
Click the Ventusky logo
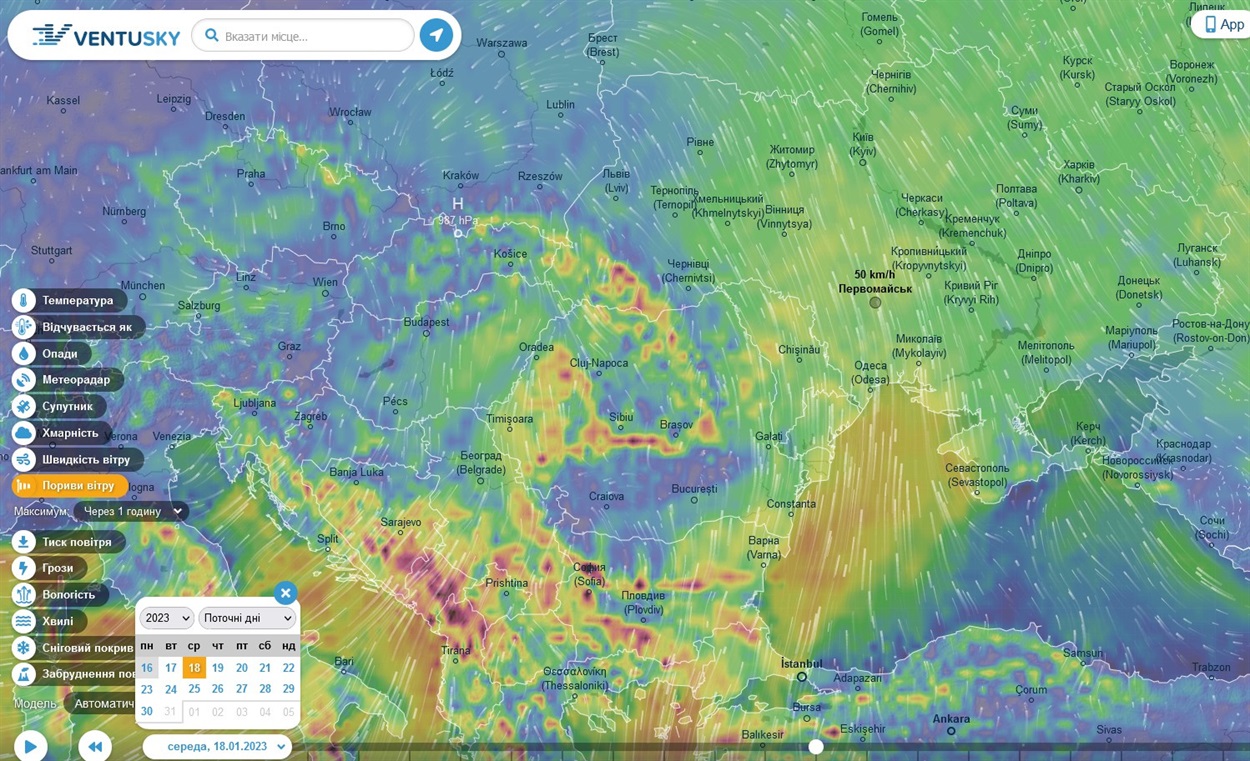tap(106, 36)
